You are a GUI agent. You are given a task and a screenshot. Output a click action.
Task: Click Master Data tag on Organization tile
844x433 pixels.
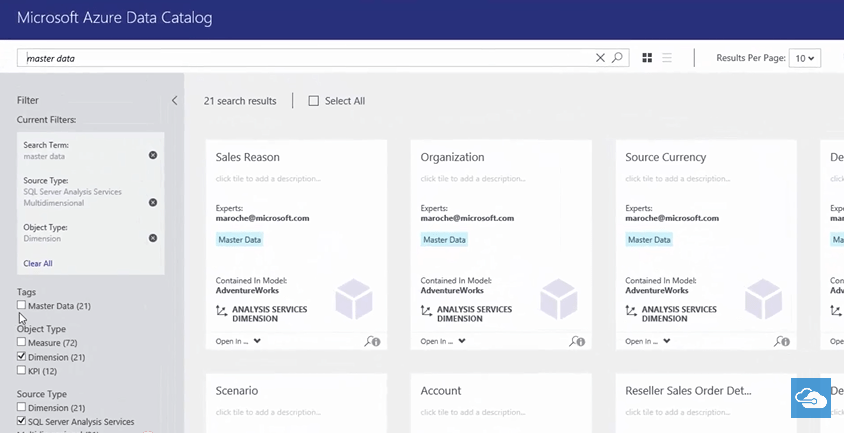coord(444,240)
